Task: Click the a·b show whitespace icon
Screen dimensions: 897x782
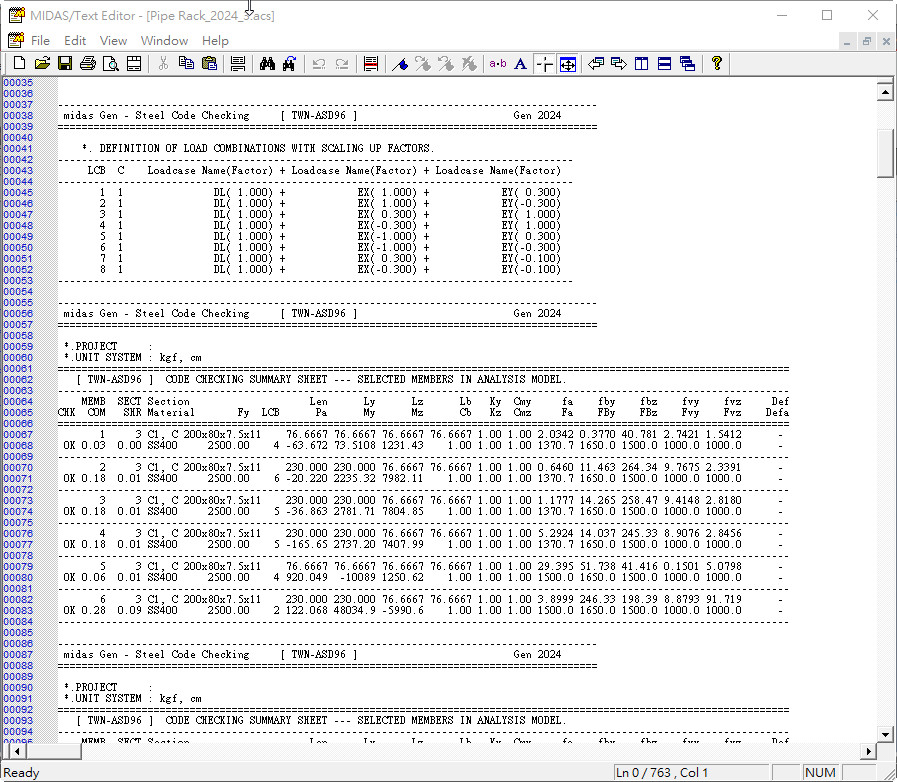Action: tap(498, 63)
